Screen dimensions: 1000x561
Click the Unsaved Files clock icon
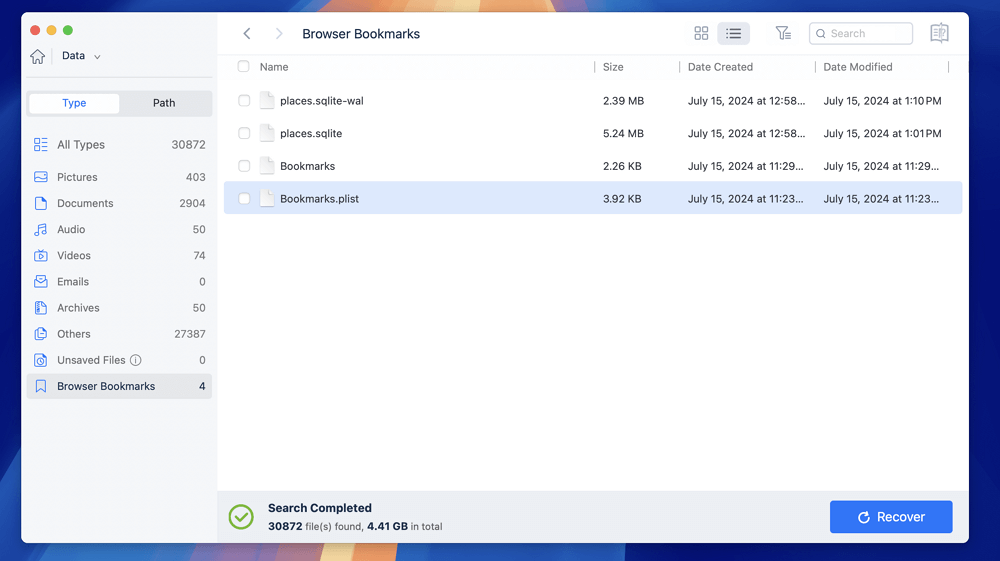pos(41,360)
